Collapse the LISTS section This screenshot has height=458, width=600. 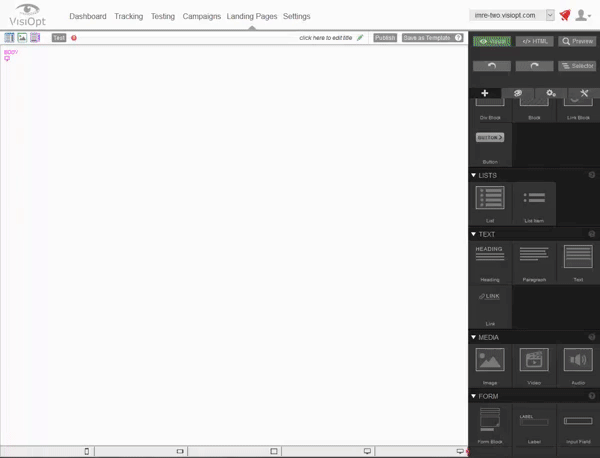(474, 175)
